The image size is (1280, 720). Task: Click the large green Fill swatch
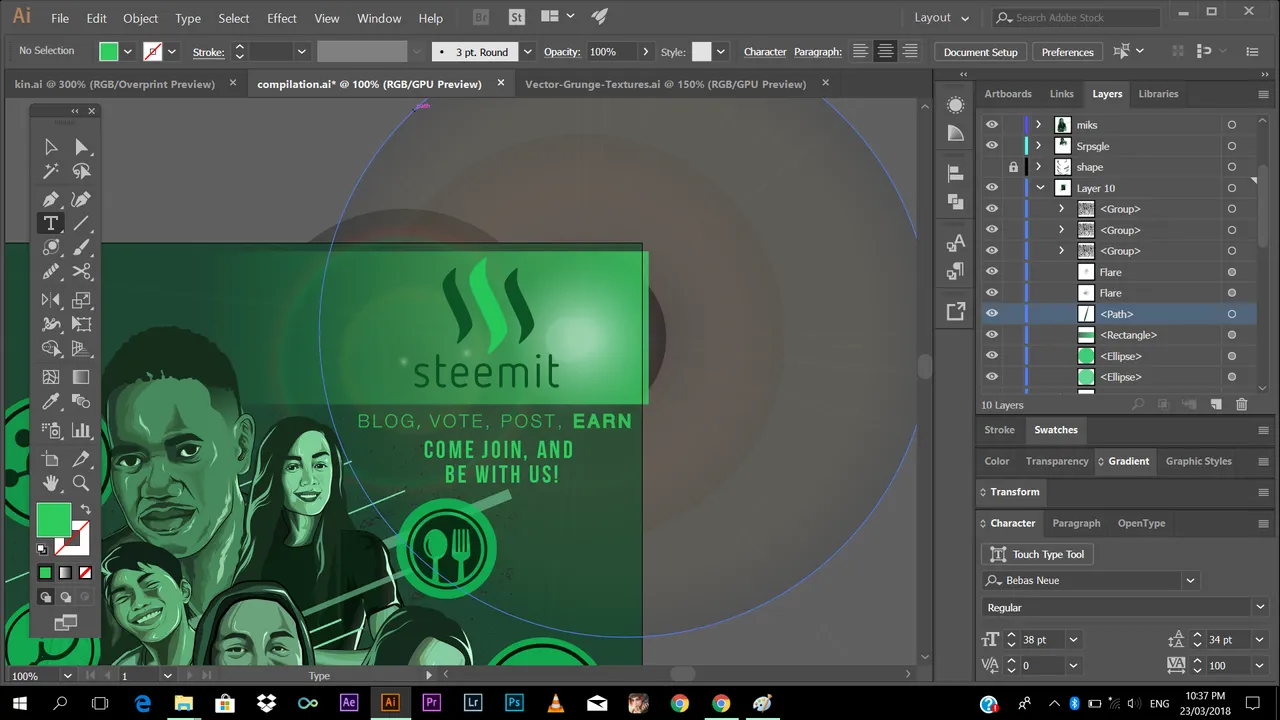pos(54,520)
